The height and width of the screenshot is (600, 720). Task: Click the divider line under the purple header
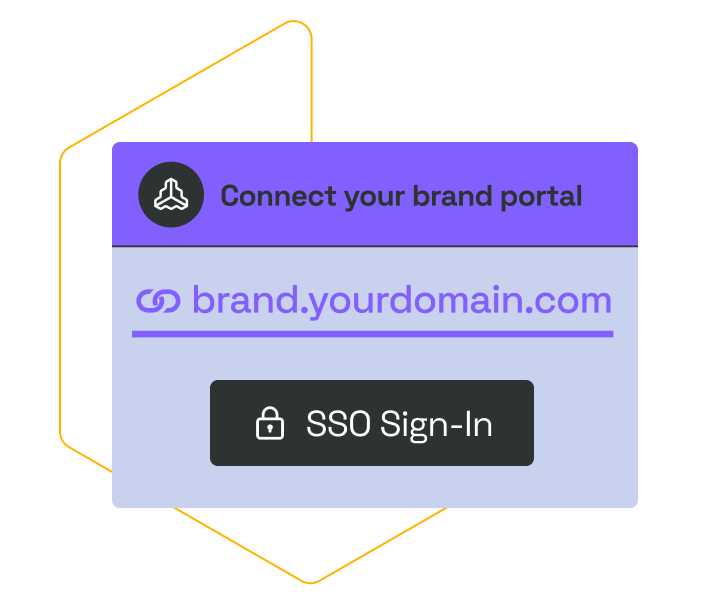point(375,247)
